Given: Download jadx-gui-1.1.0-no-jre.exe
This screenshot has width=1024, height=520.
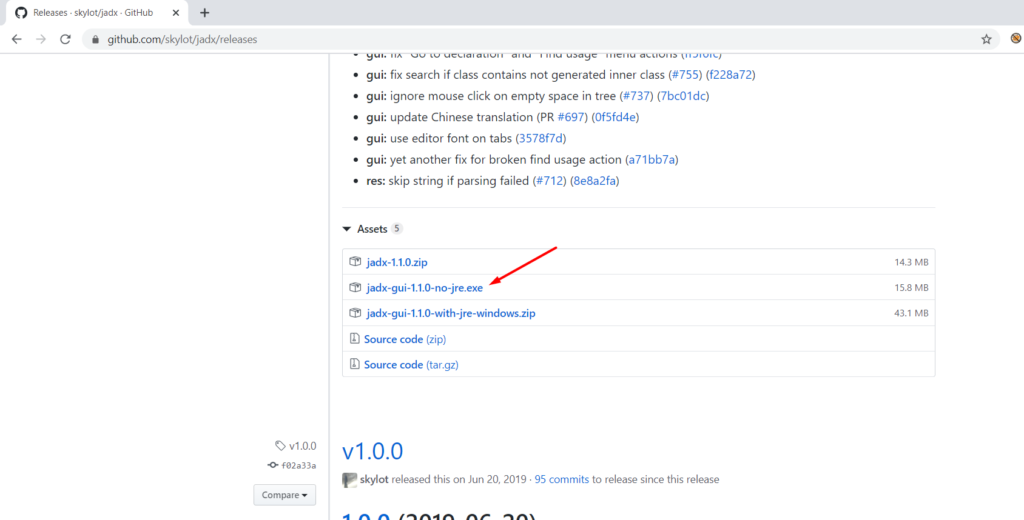Looking at the screenshot, I should point(425,287).
